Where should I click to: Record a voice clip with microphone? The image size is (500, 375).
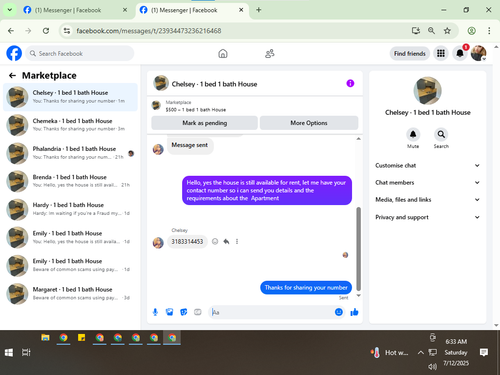click(155, 312)
